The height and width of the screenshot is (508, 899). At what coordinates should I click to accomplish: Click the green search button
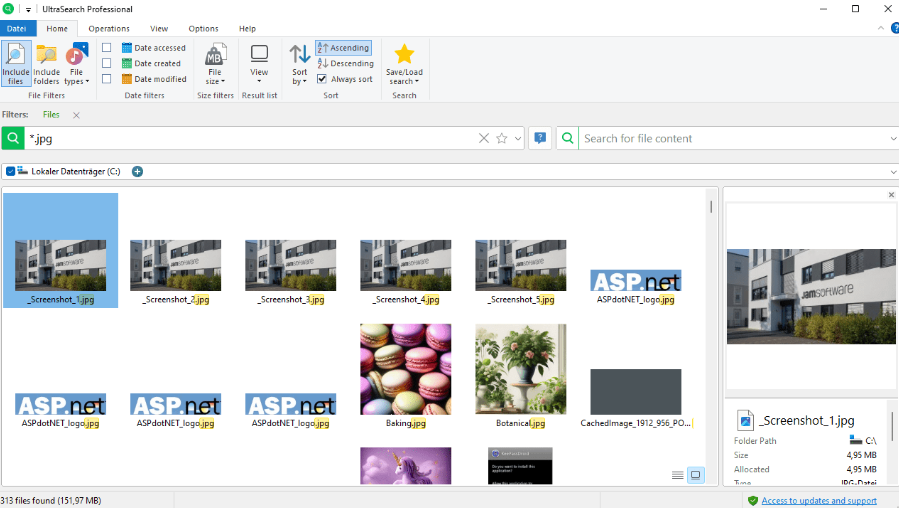click(13, 138)
